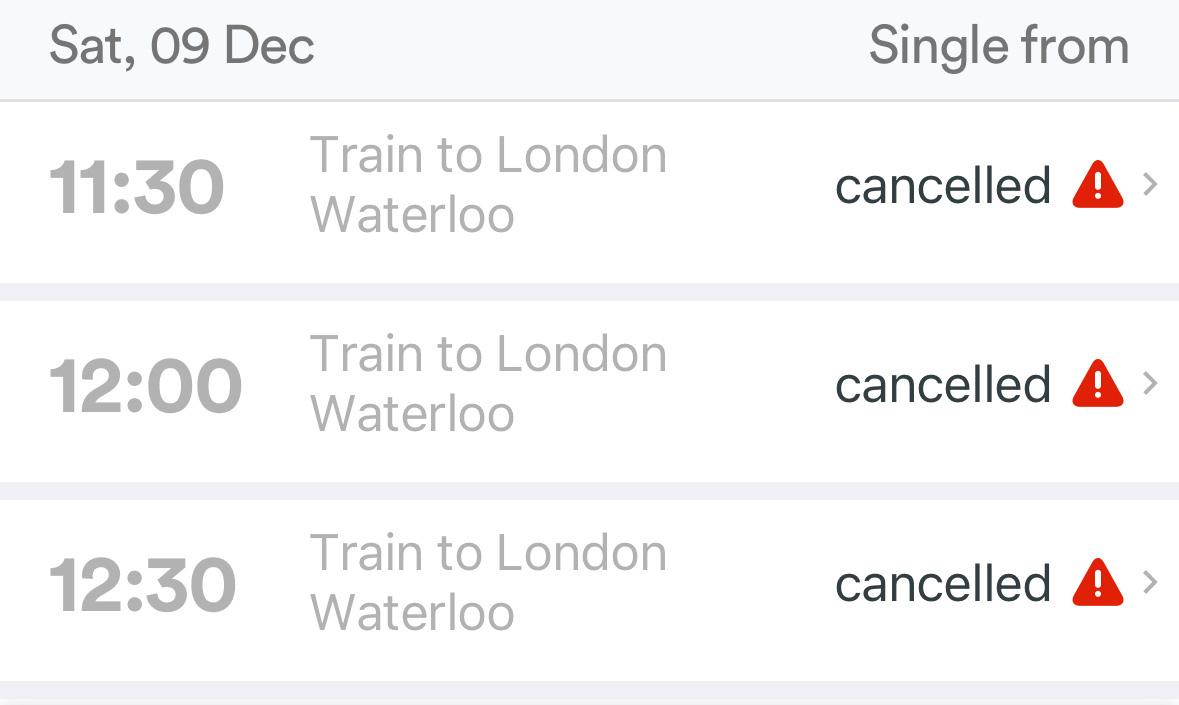This screenshot has height=705, width=1179.
Task: Click the 'Sat, 09 Dec' date header
Action: click(x=182, y=47)
